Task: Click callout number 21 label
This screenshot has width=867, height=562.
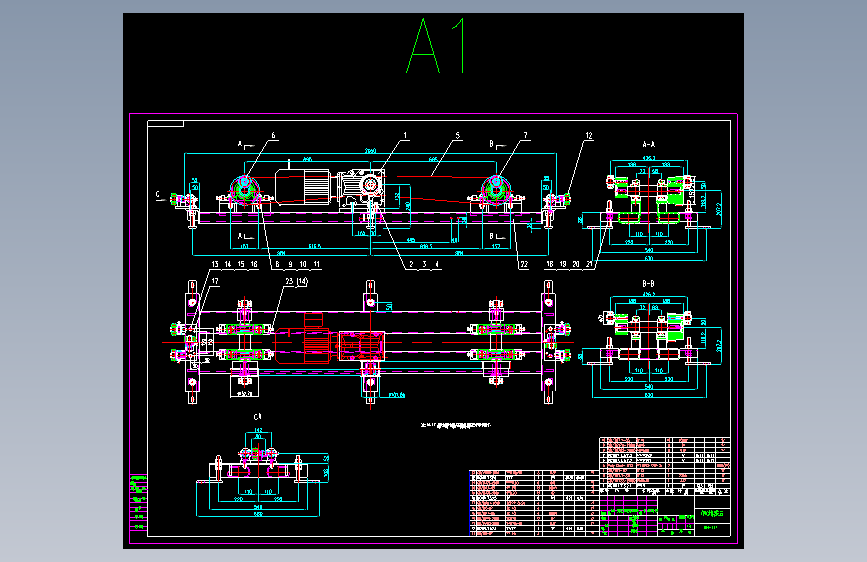Action: tap(589, 264)
